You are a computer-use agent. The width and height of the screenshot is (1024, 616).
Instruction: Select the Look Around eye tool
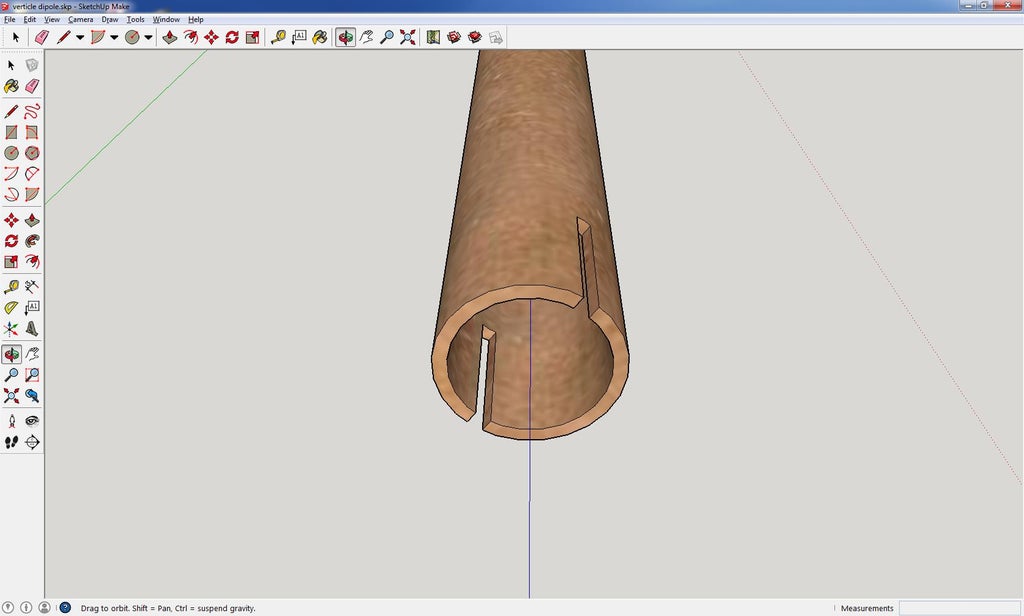[x=32, y=421]
